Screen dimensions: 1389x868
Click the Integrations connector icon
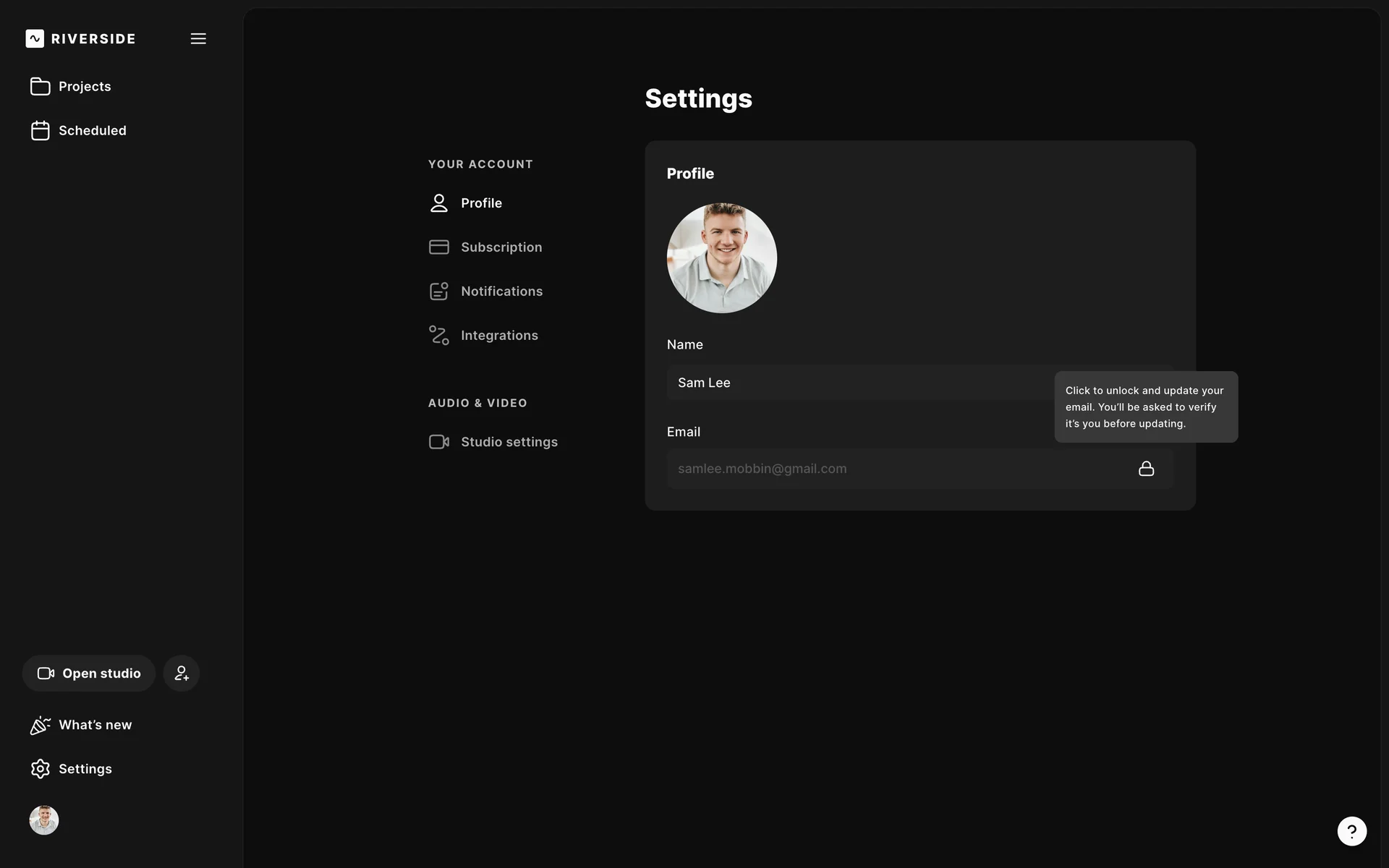(438, 335)
